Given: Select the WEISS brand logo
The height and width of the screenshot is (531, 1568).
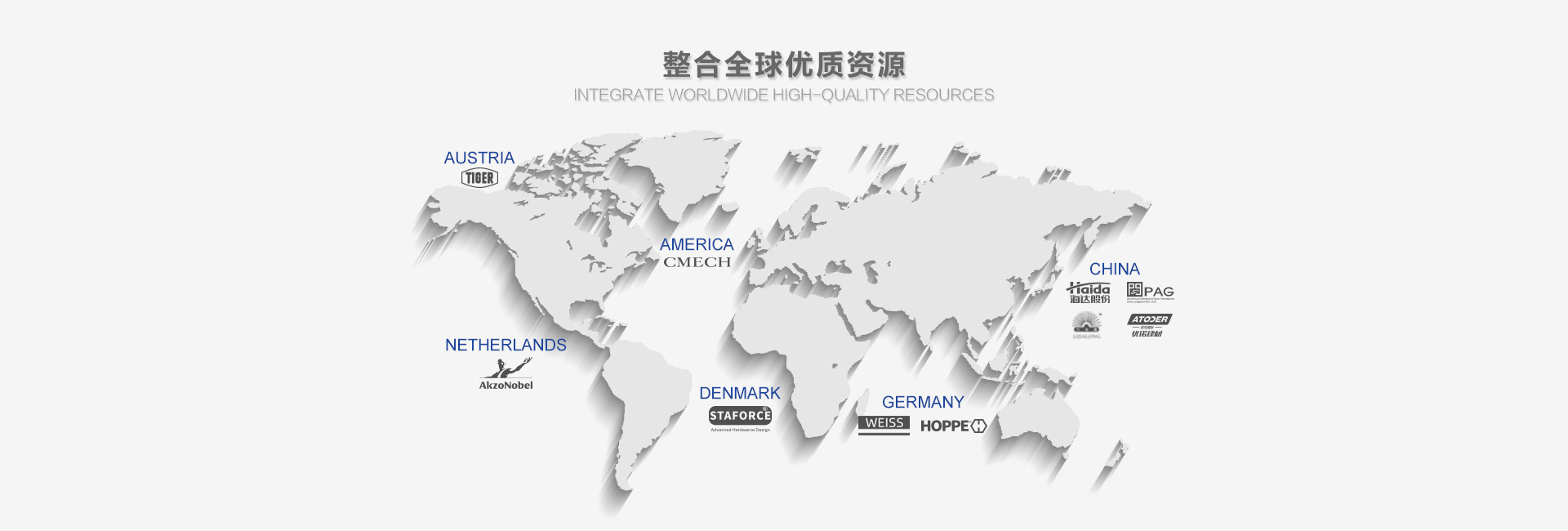Looking at the screenshot, I should [x=884, y=424].
